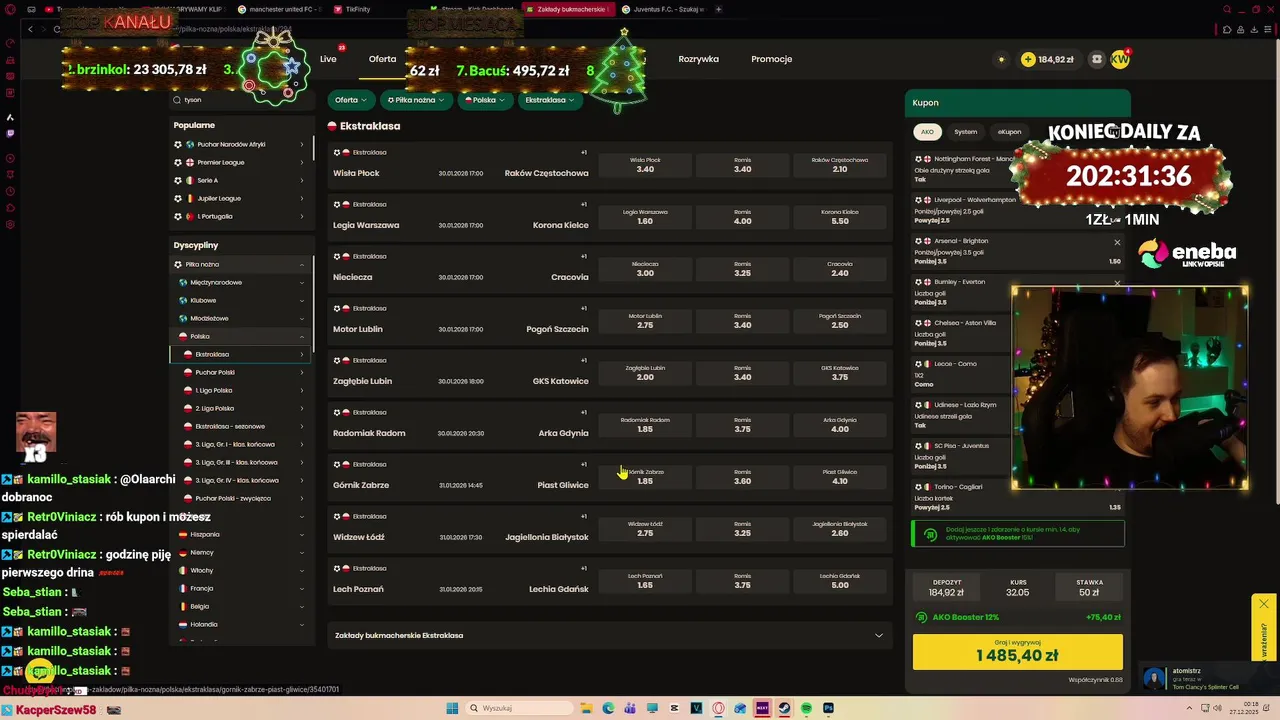Screen dimensions: 1280x720
Task: Open Microsoft Edge from the taskbar
Action: pos(608,708)
